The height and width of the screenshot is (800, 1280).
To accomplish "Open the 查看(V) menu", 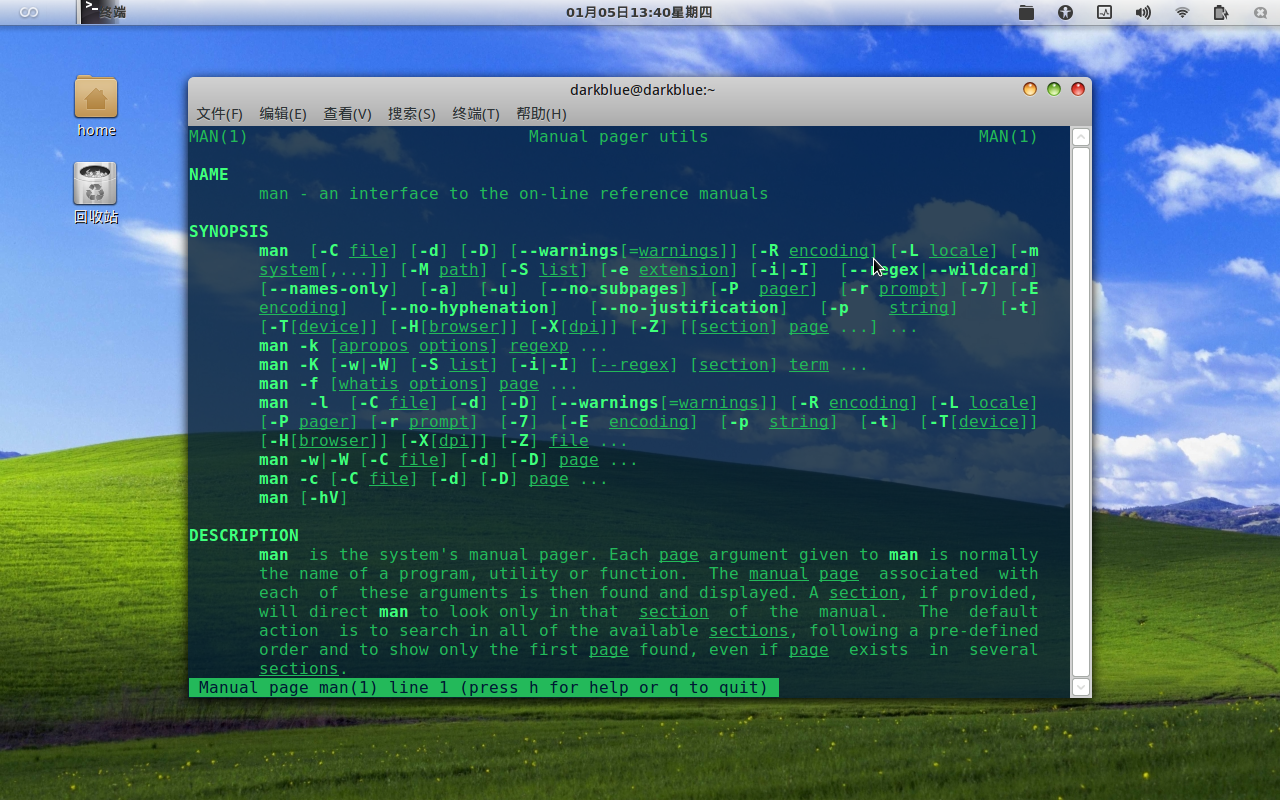I will 347,114.
